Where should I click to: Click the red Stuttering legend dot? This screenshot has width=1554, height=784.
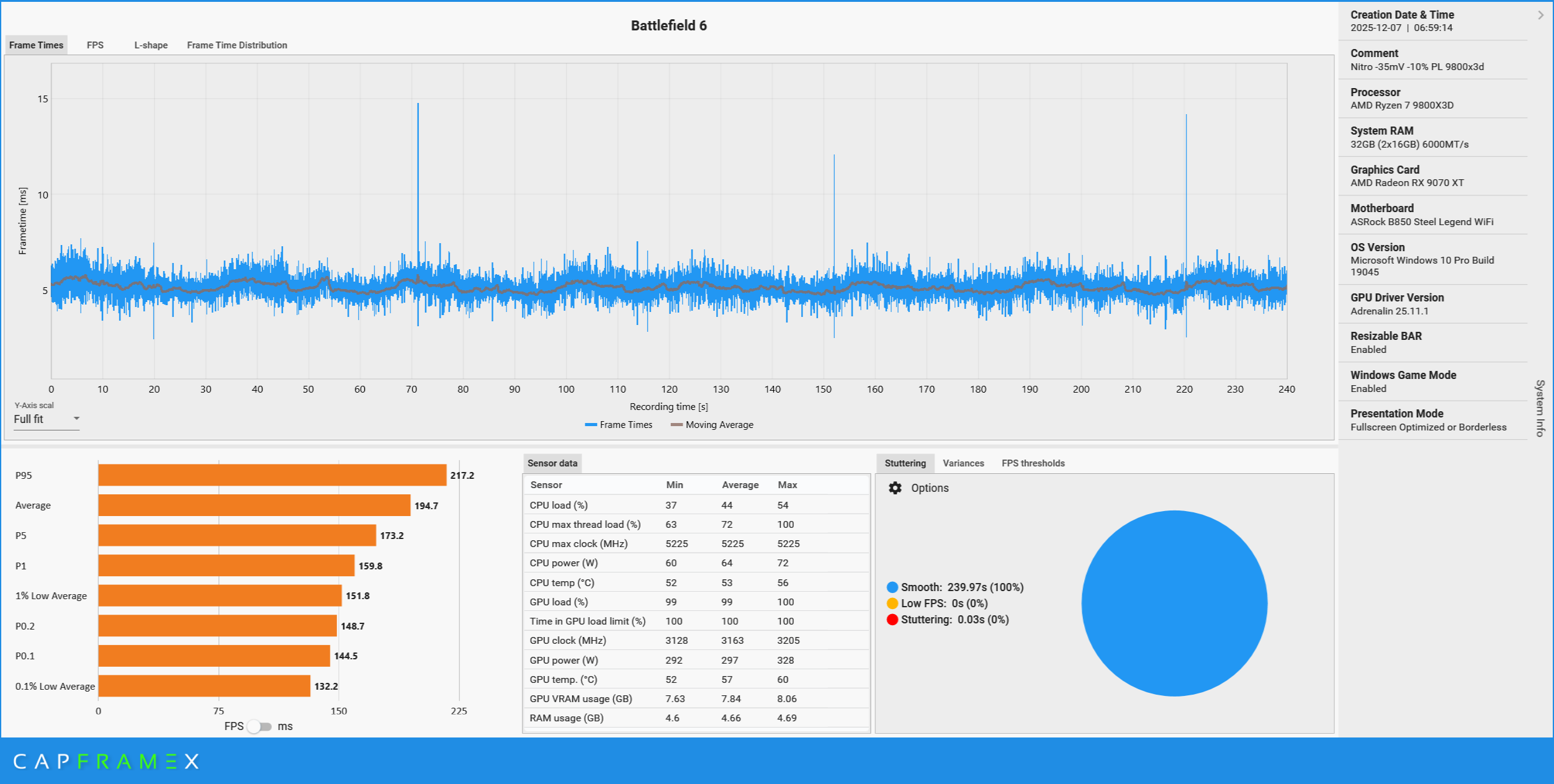[892, 620]
